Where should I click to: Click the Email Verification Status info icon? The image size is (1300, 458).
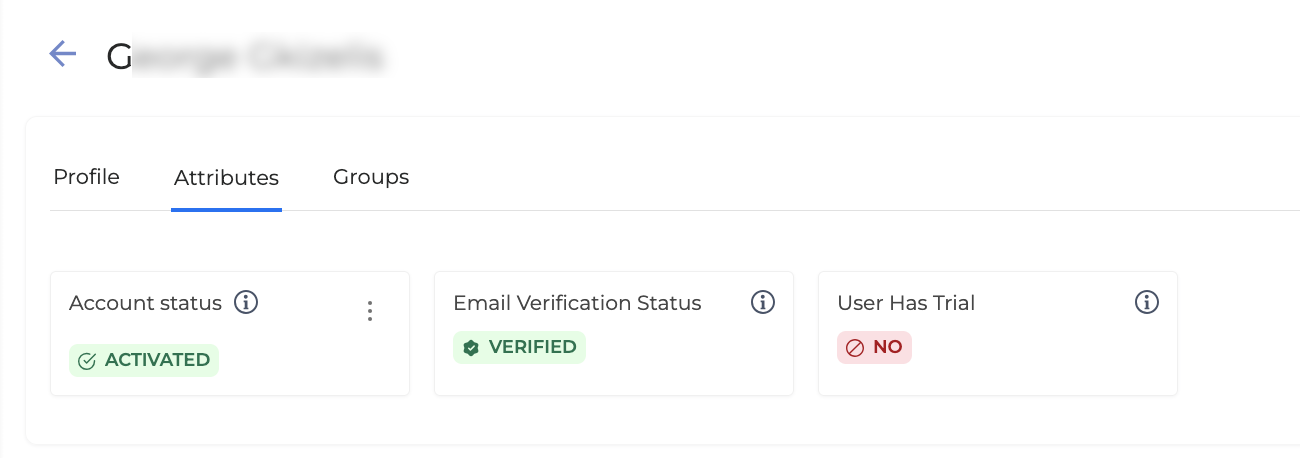763,302
